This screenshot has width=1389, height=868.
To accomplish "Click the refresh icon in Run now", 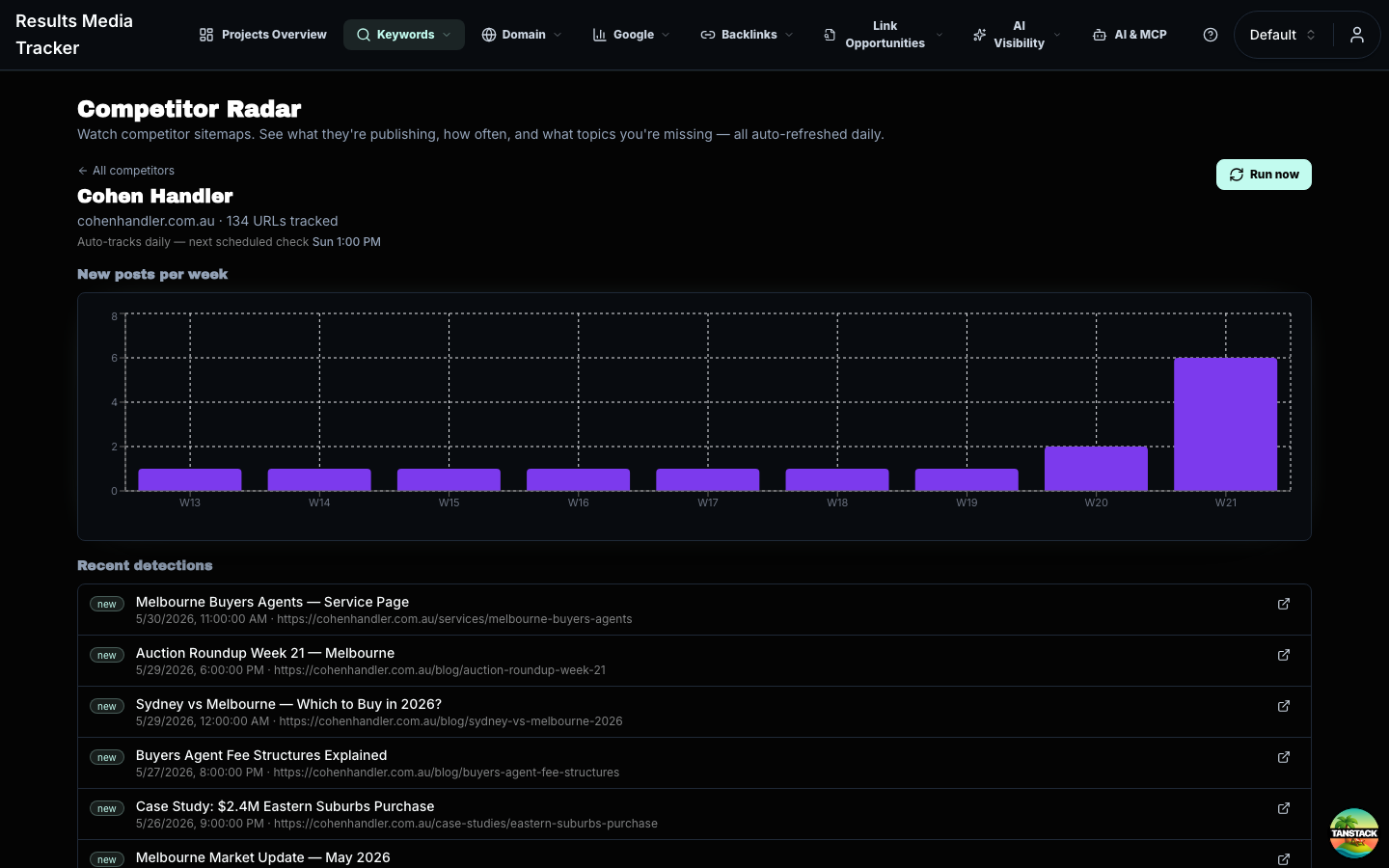I will (1237, 175).
